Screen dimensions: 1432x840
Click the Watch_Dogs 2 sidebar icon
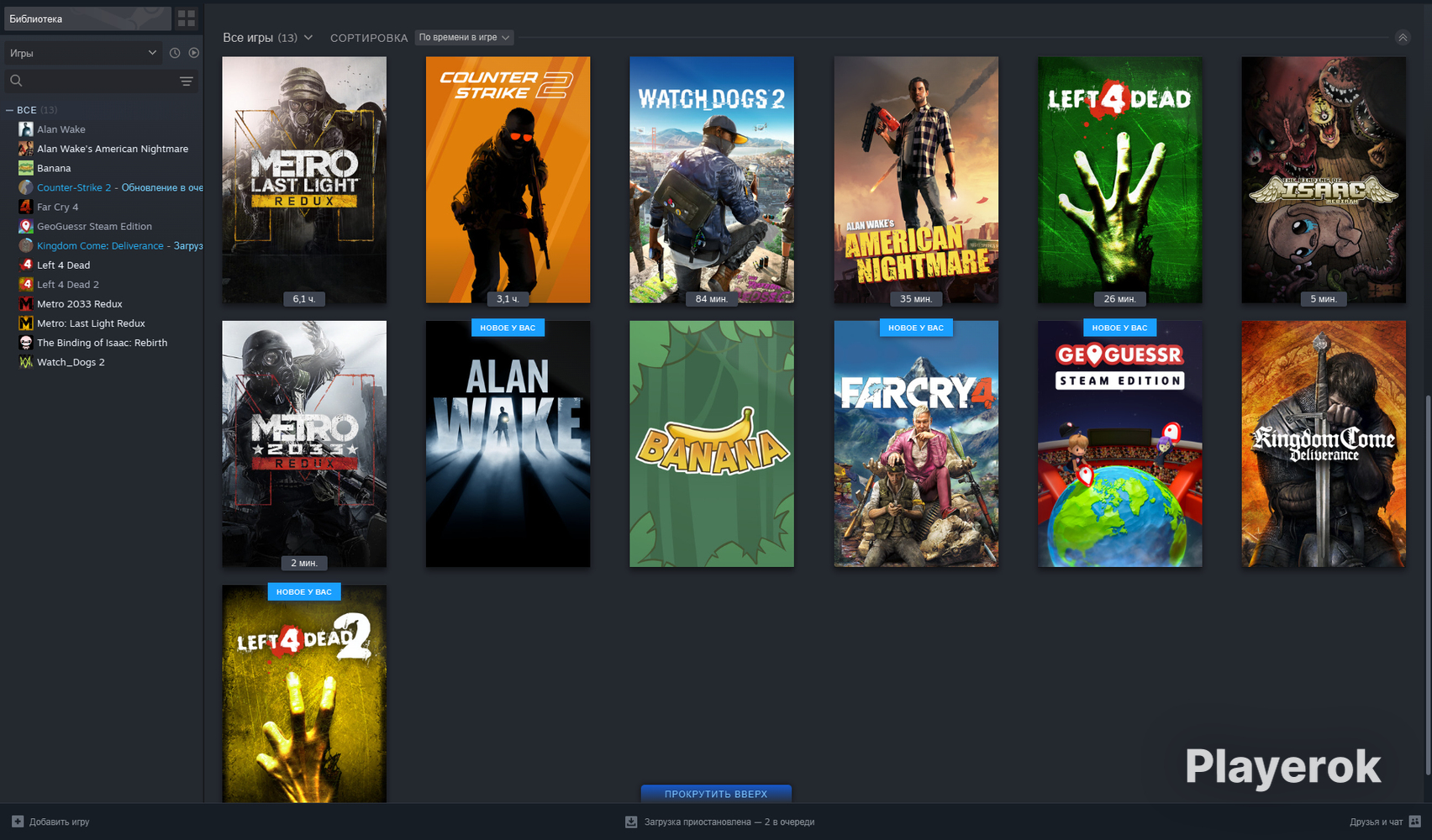pos(26,362)
